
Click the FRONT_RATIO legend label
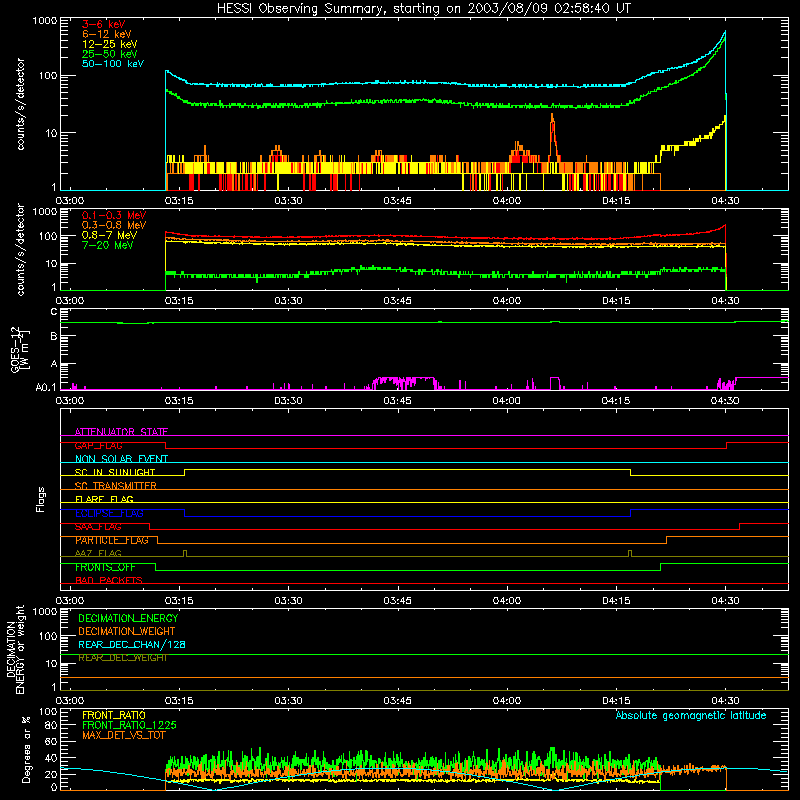tap(114, 715)
